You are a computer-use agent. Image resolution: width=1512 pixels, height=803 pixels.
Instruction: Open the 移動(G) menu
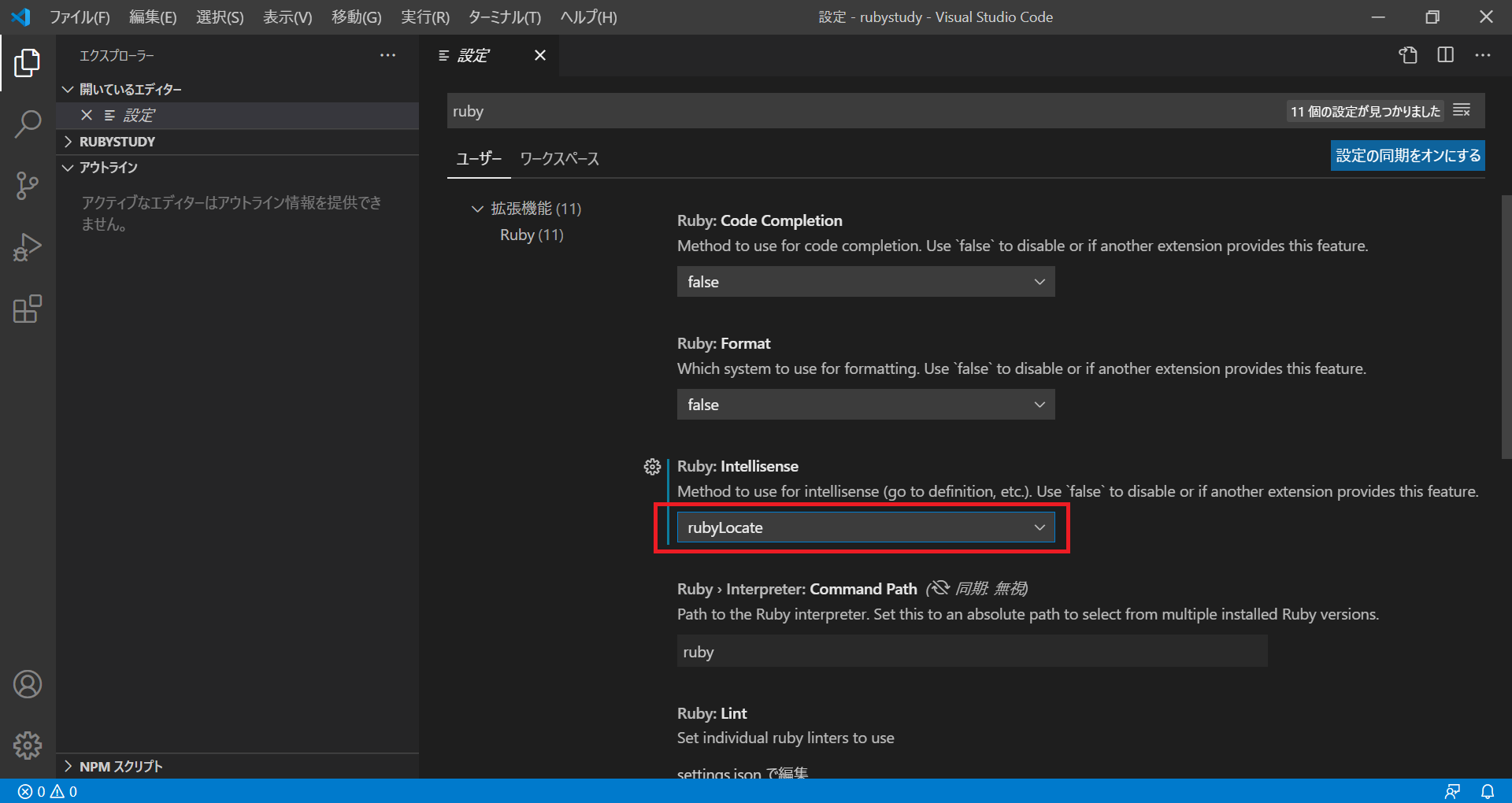coord(356,17)
